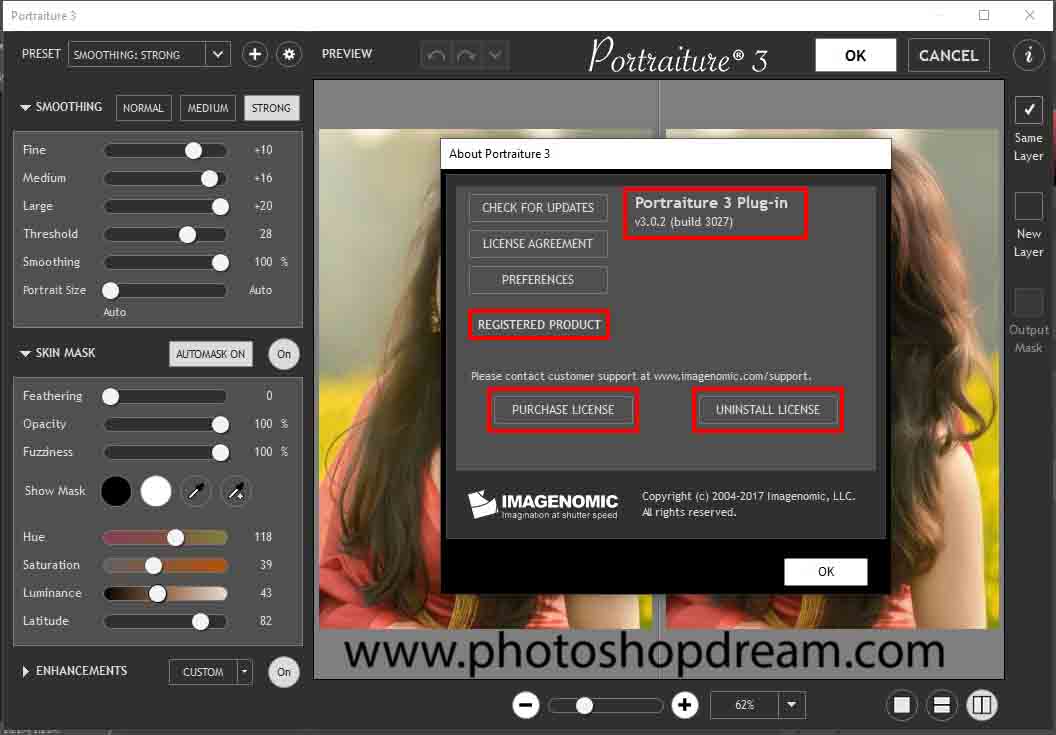Adjust the Medium smoothing slider

[166, 179]
